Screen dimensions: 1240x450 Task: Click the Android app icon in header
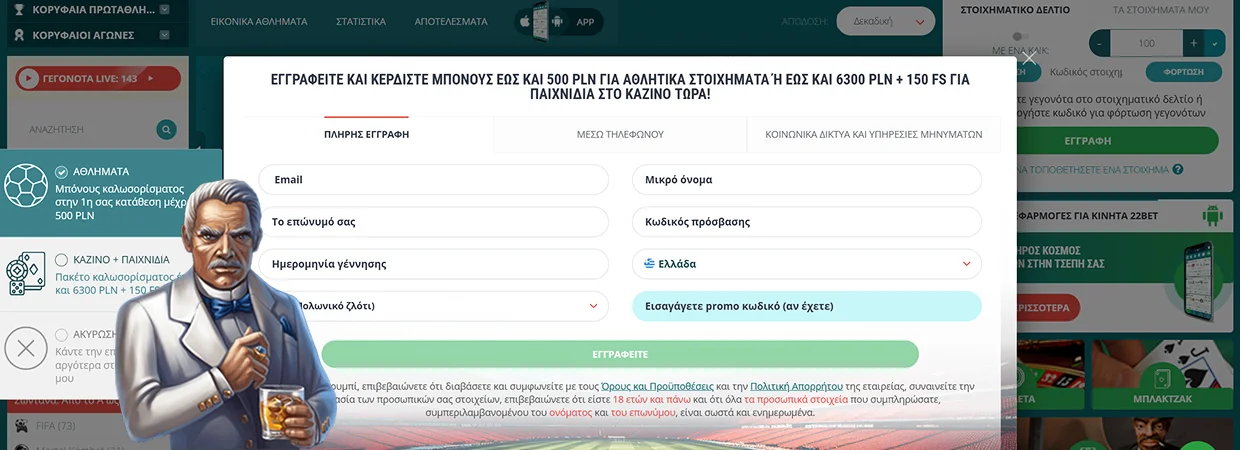[x=558, y=21]
